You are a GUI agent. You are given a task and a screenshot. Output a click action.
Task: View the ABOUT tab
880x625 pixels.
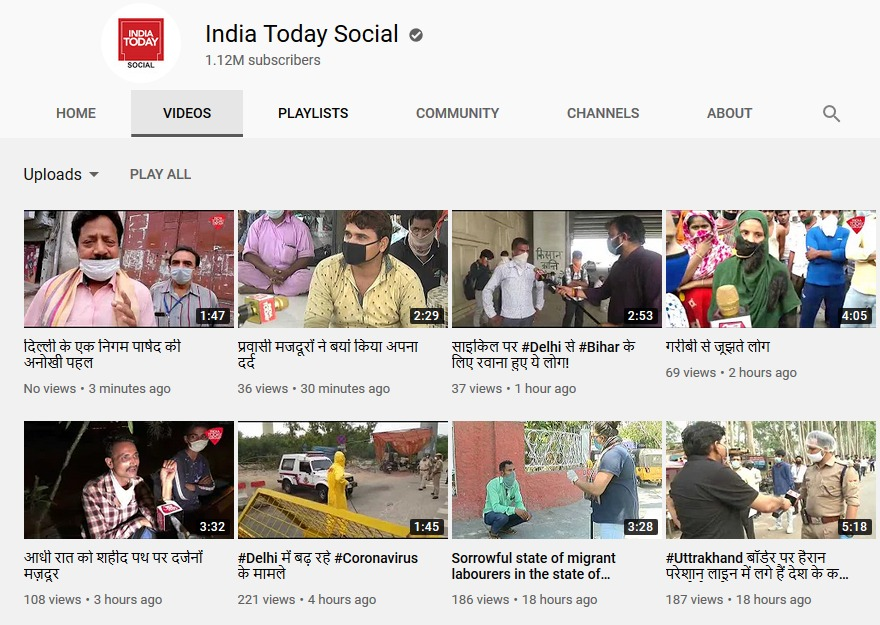coord(729,113)
